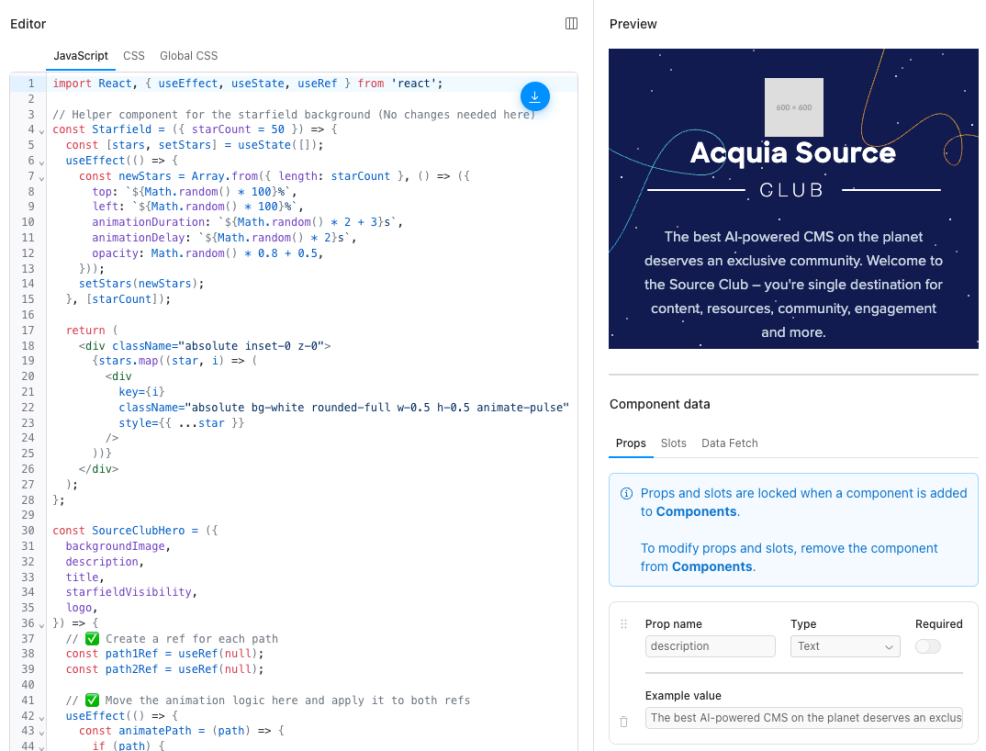This screenshot has width=986, height=751.
Task: Open the Type dropdown showing Text
Action: click(x=844, y=647)
